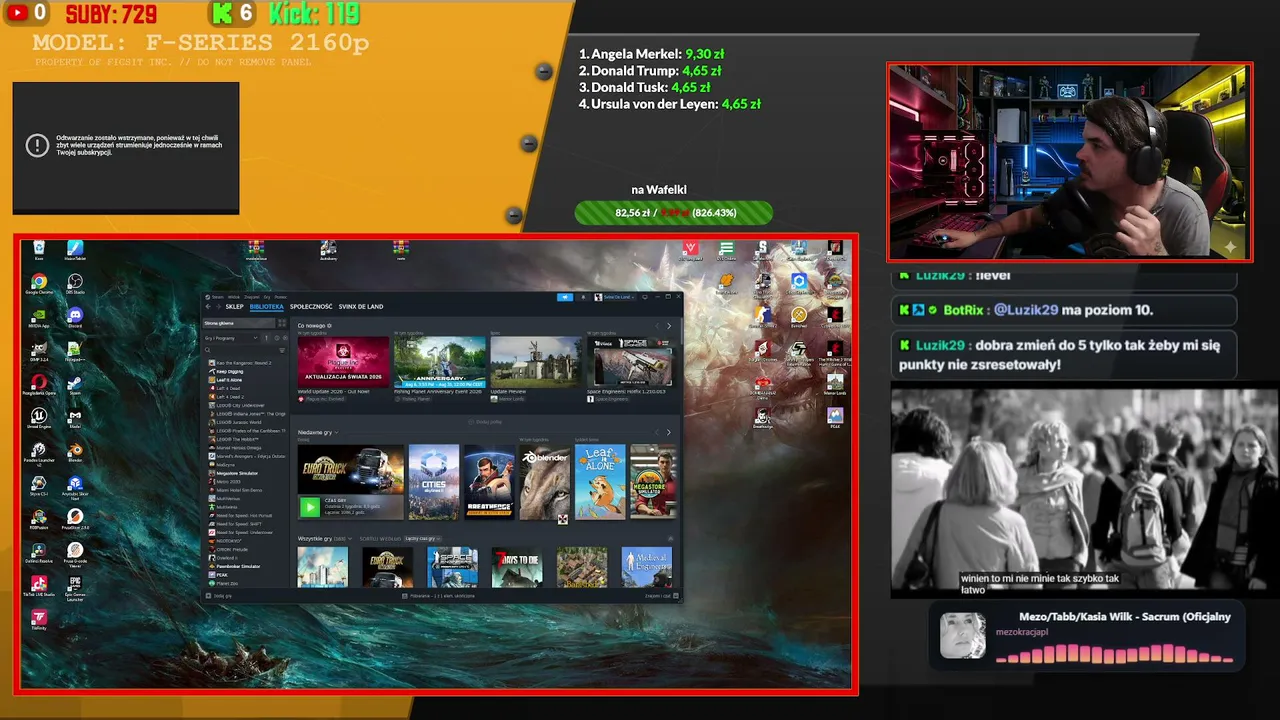Open the Pobieranie downloads status
Screen dimensions: 1280x720
(x=438, y=596)
